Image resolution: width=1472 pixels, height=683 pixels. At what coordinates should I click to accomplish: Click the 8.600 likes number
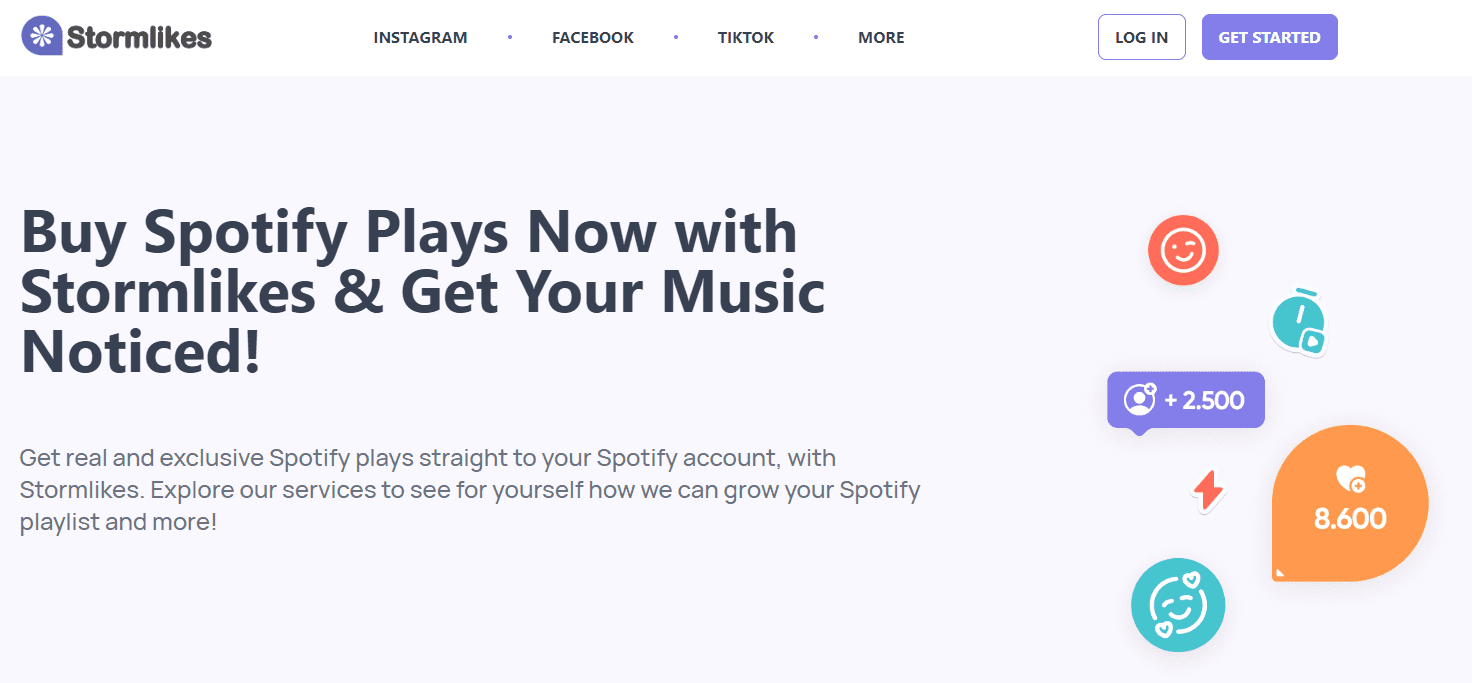click(x=1350, y=519)
